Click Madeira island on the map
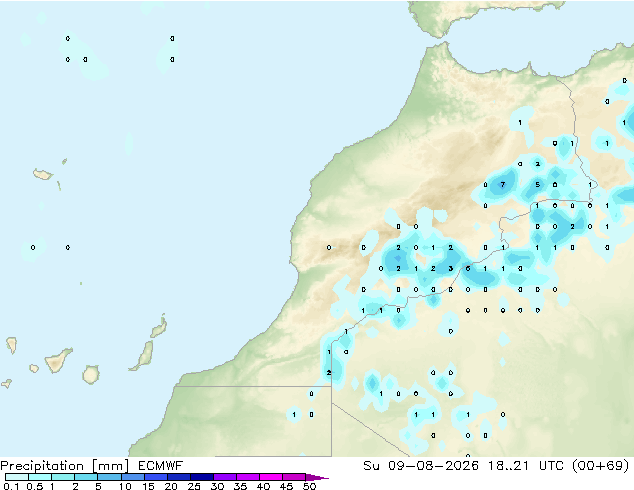Image resolution: width=634 pixels, height=490 pixels. pos(43,175)
